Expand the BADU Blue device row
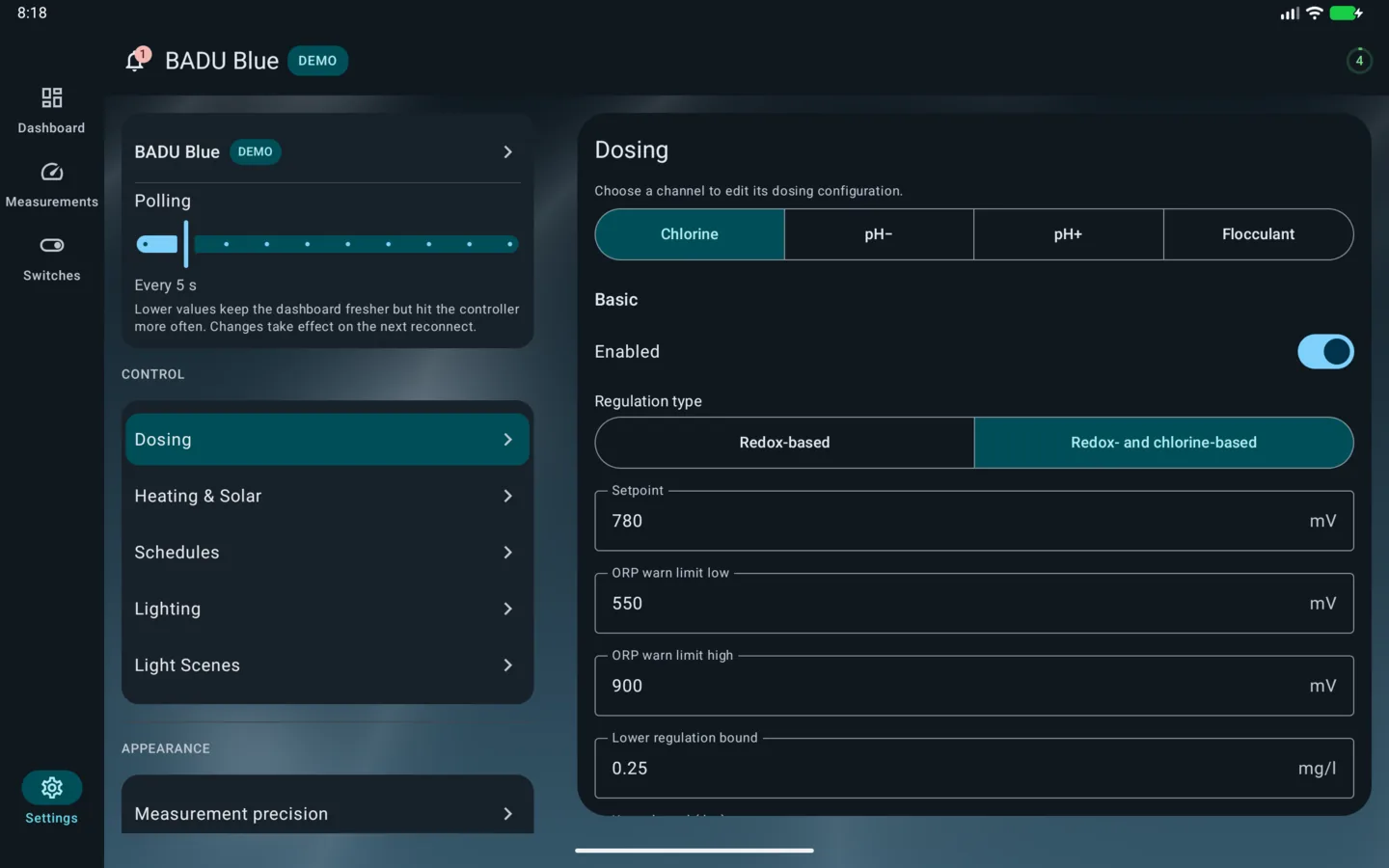This screenshot has width=1389, height=868. (x=327, y=151)
